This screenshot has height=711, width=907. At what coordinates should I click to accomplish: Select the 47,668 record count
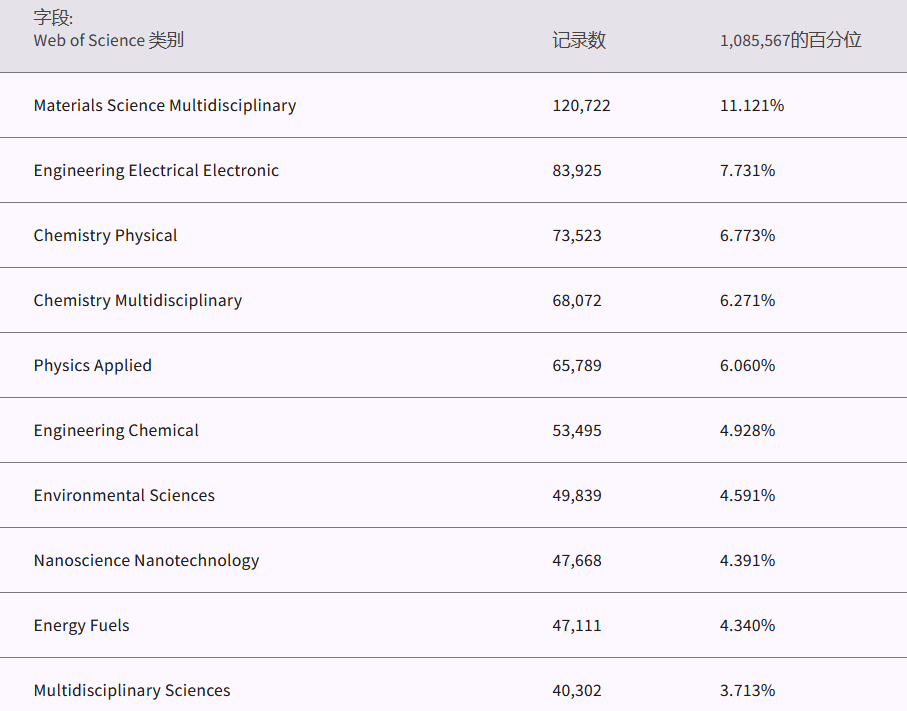(577, 560)
